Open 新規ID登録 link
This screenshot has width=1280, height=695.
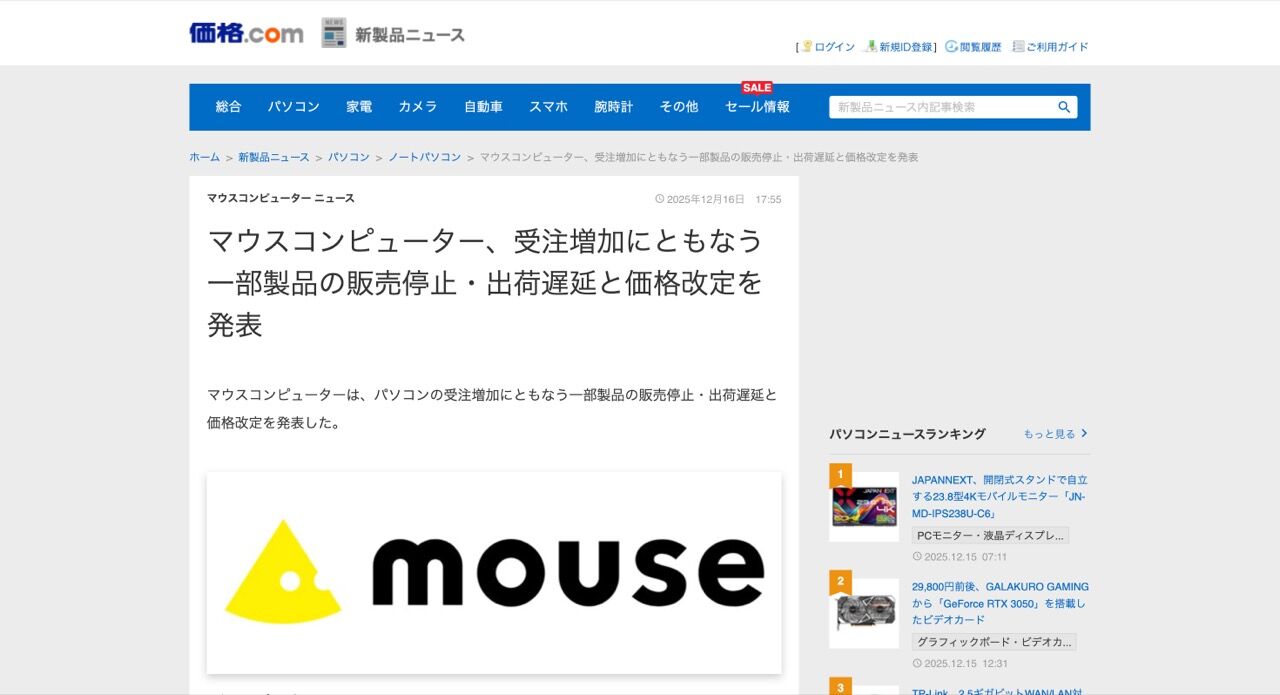point(906,47)
